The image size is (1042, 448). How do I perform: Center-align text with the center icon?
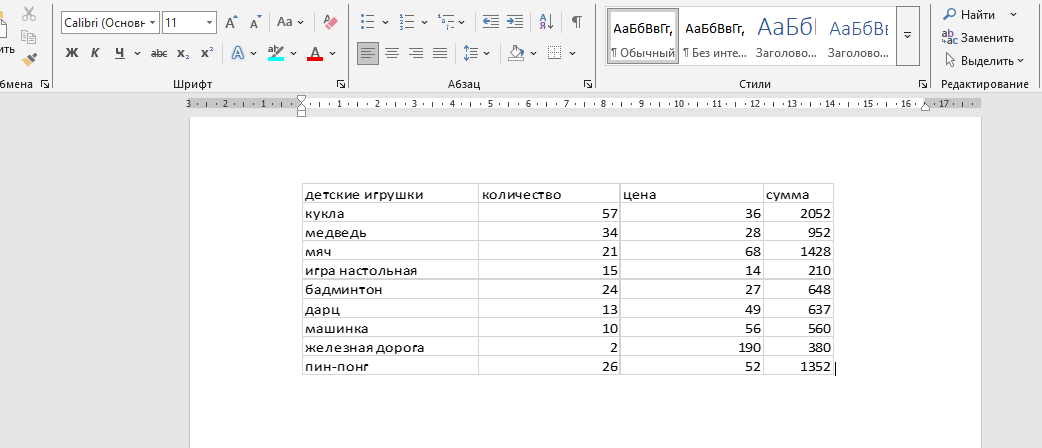(392, 53)
